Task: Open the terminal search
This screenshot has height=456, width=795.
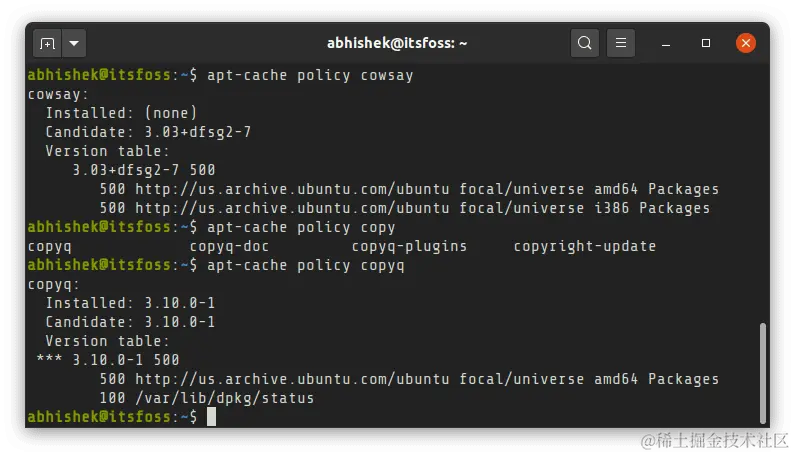Action: click(585, 43)
